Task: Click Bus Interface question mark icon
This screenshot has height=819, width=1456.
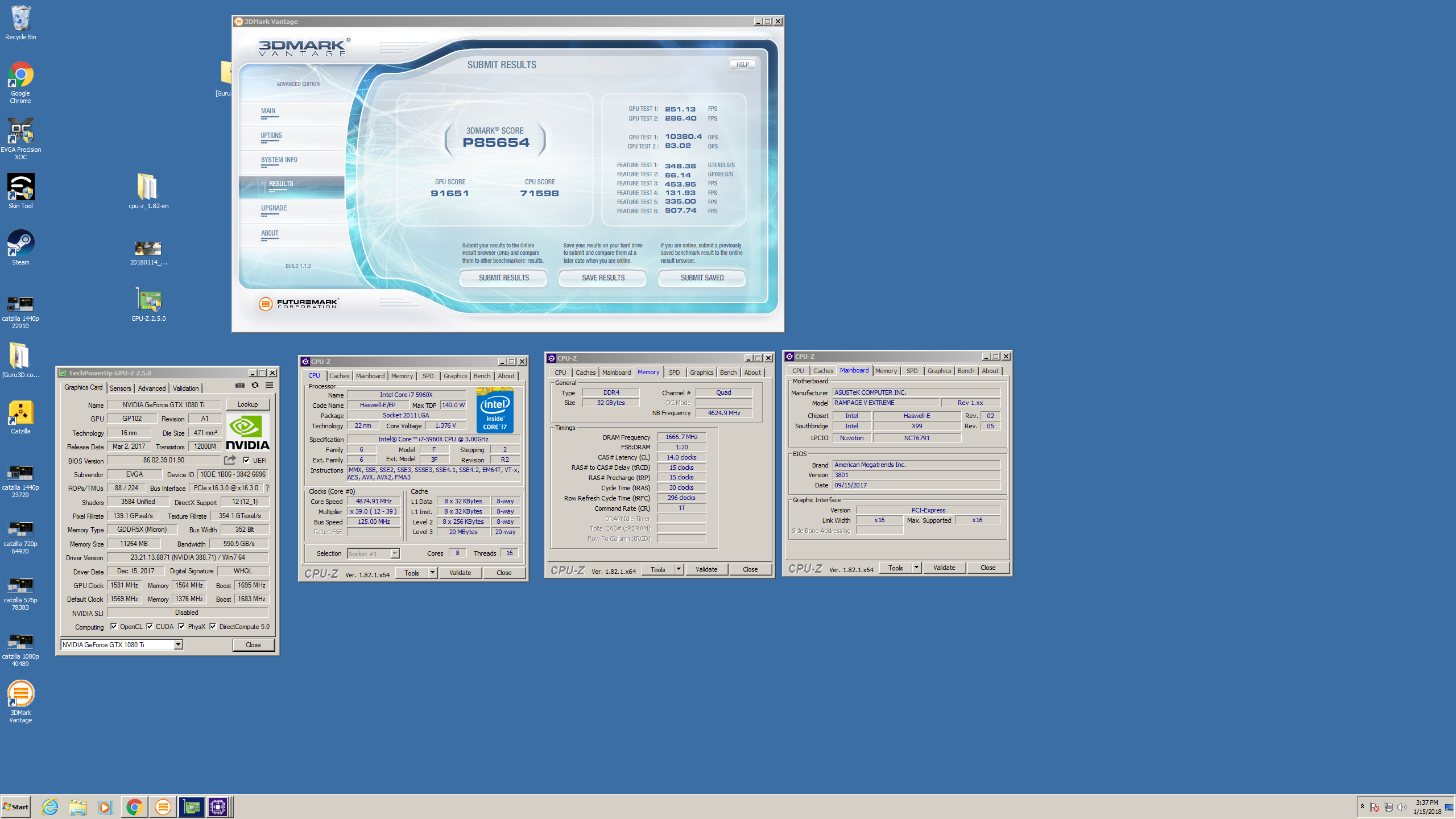Action: pyautogui.click(x=267, y=488)
